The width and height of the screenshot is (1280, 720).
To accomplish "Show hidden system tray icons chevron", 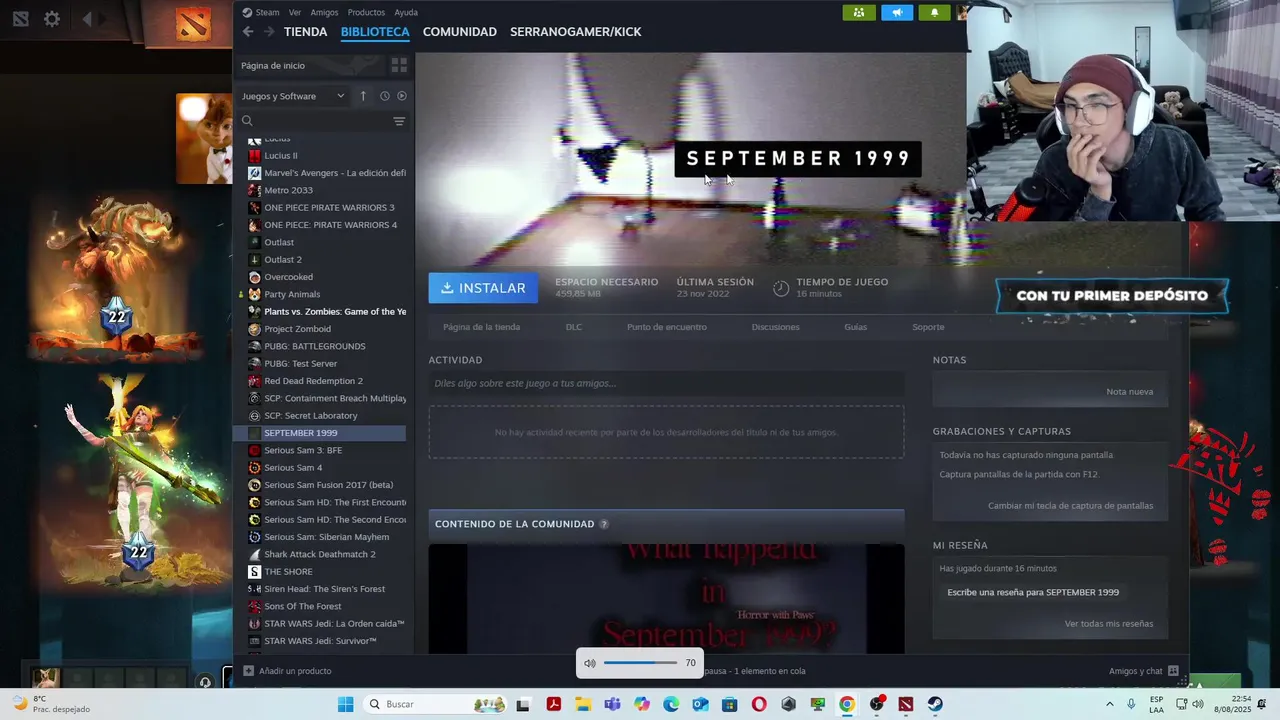I will coord(1110,704).
